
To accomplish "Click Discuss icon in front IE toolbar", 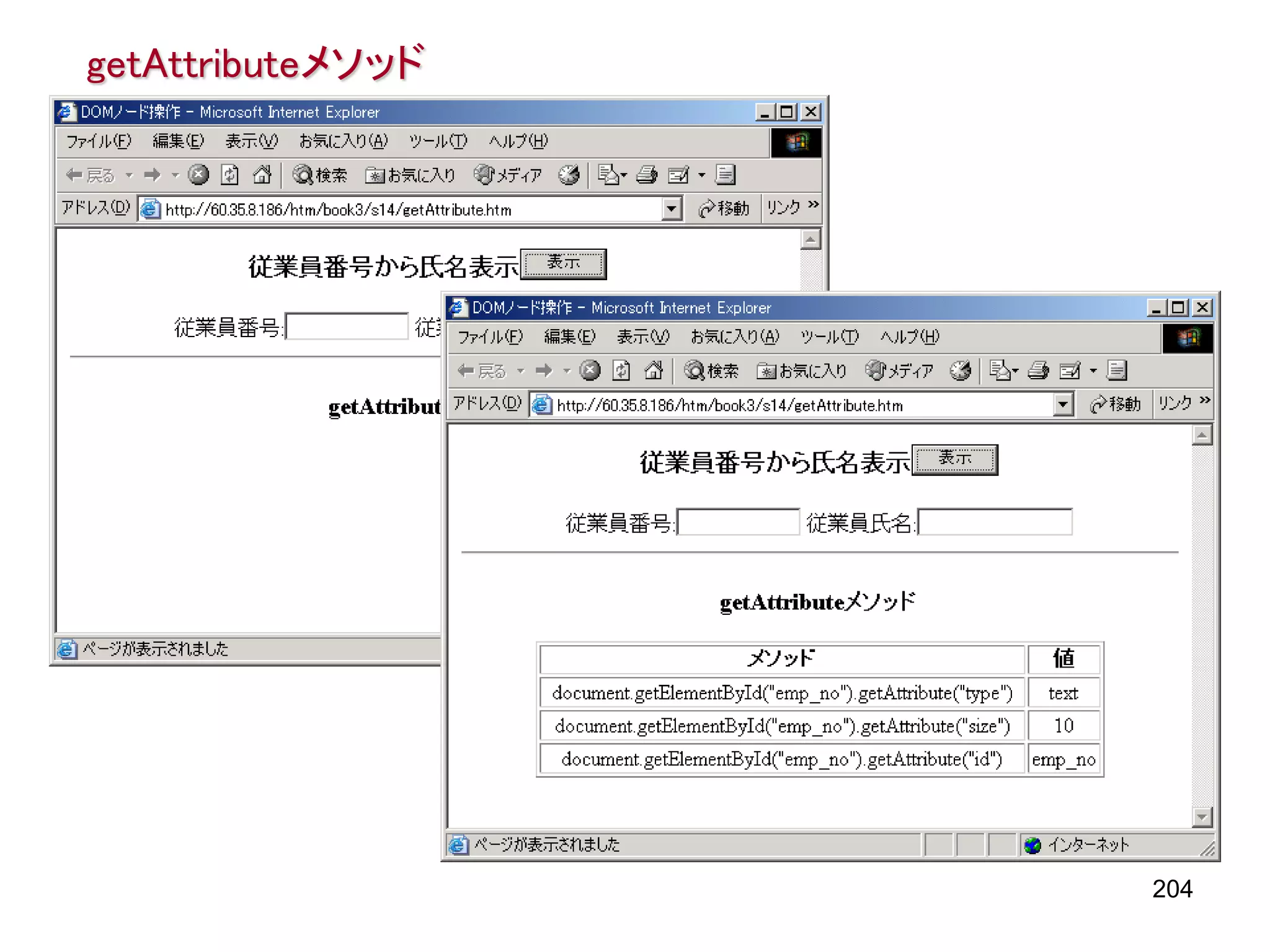I will 1117,371.
